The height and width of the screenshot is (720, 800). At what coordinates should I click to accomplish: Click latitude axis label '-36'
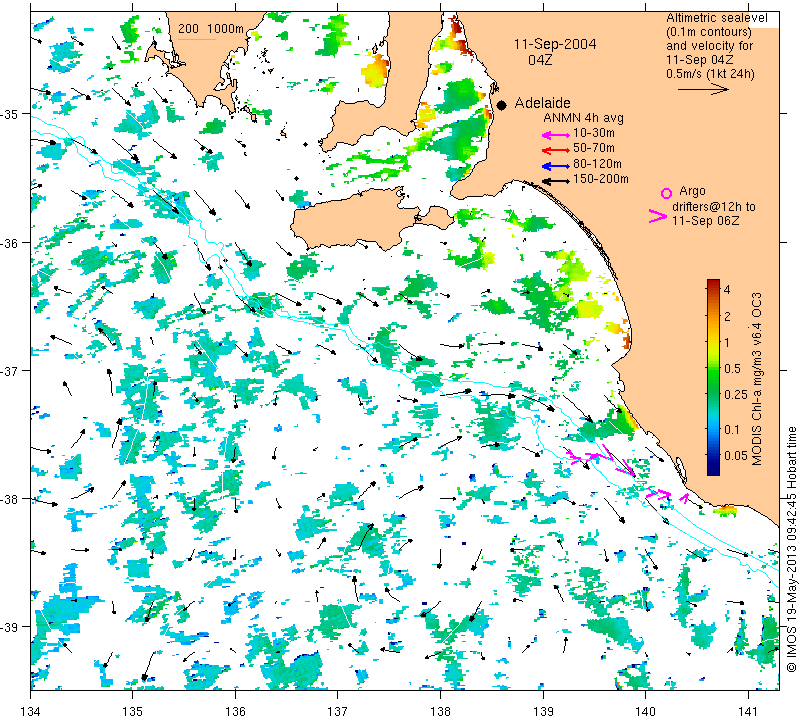tap(8, 242)
